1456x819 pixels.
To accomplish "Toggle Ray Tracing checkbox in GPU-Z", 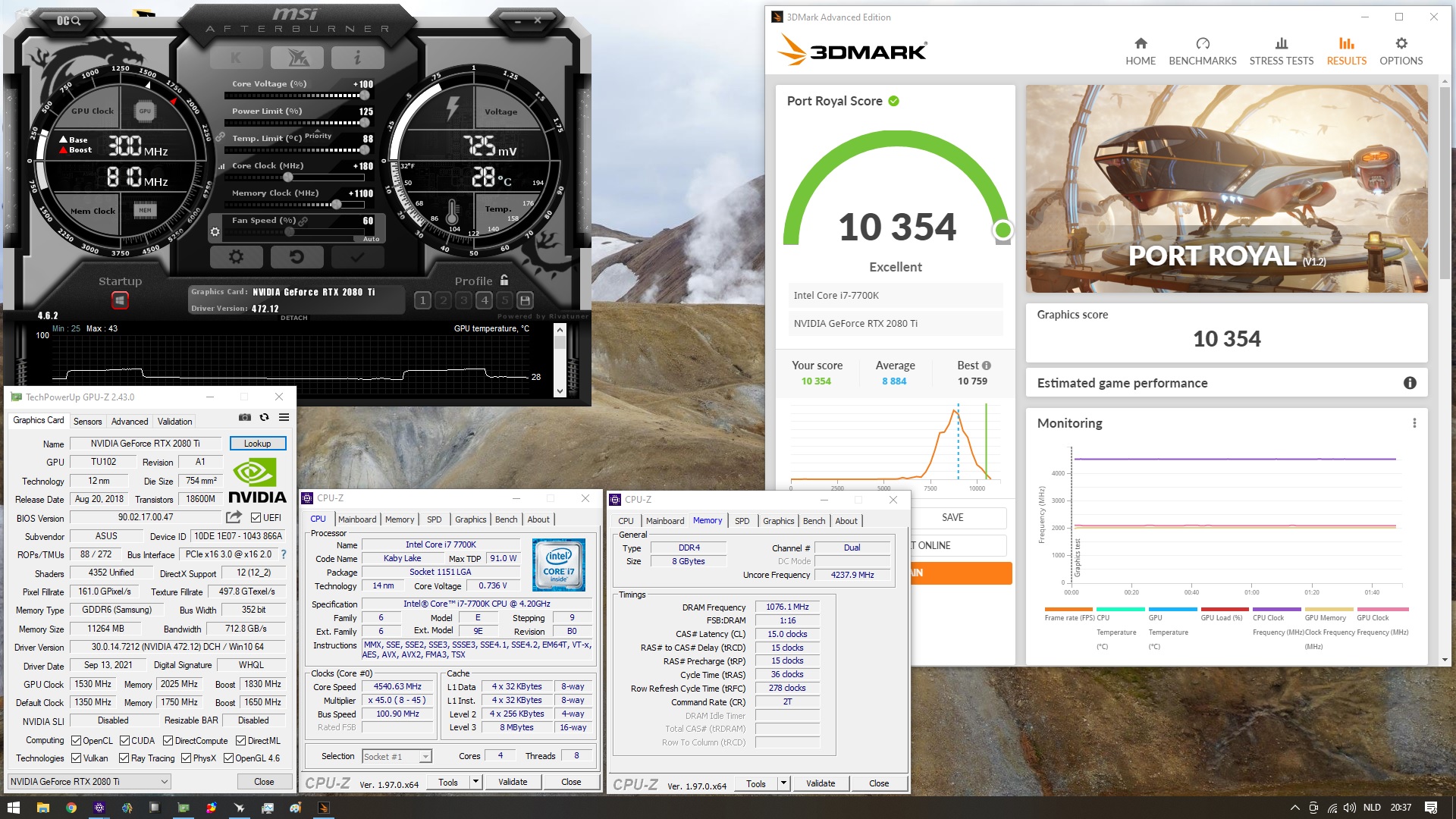I will click(124, 758).
